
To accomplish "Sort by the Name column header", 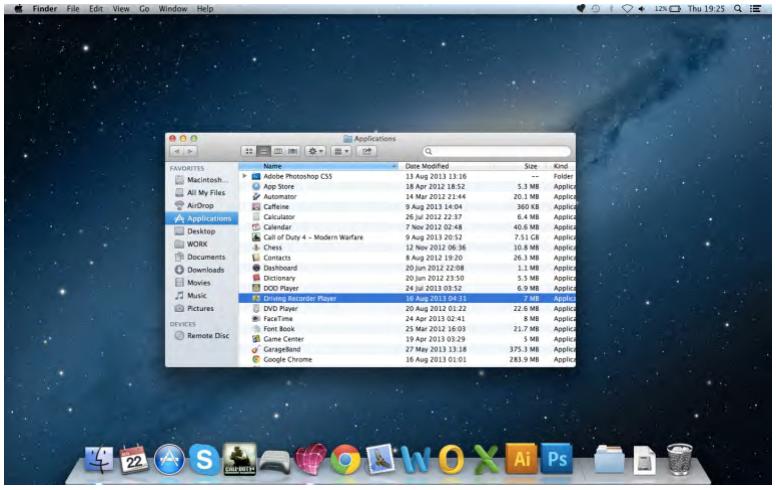I will [319, 166].
